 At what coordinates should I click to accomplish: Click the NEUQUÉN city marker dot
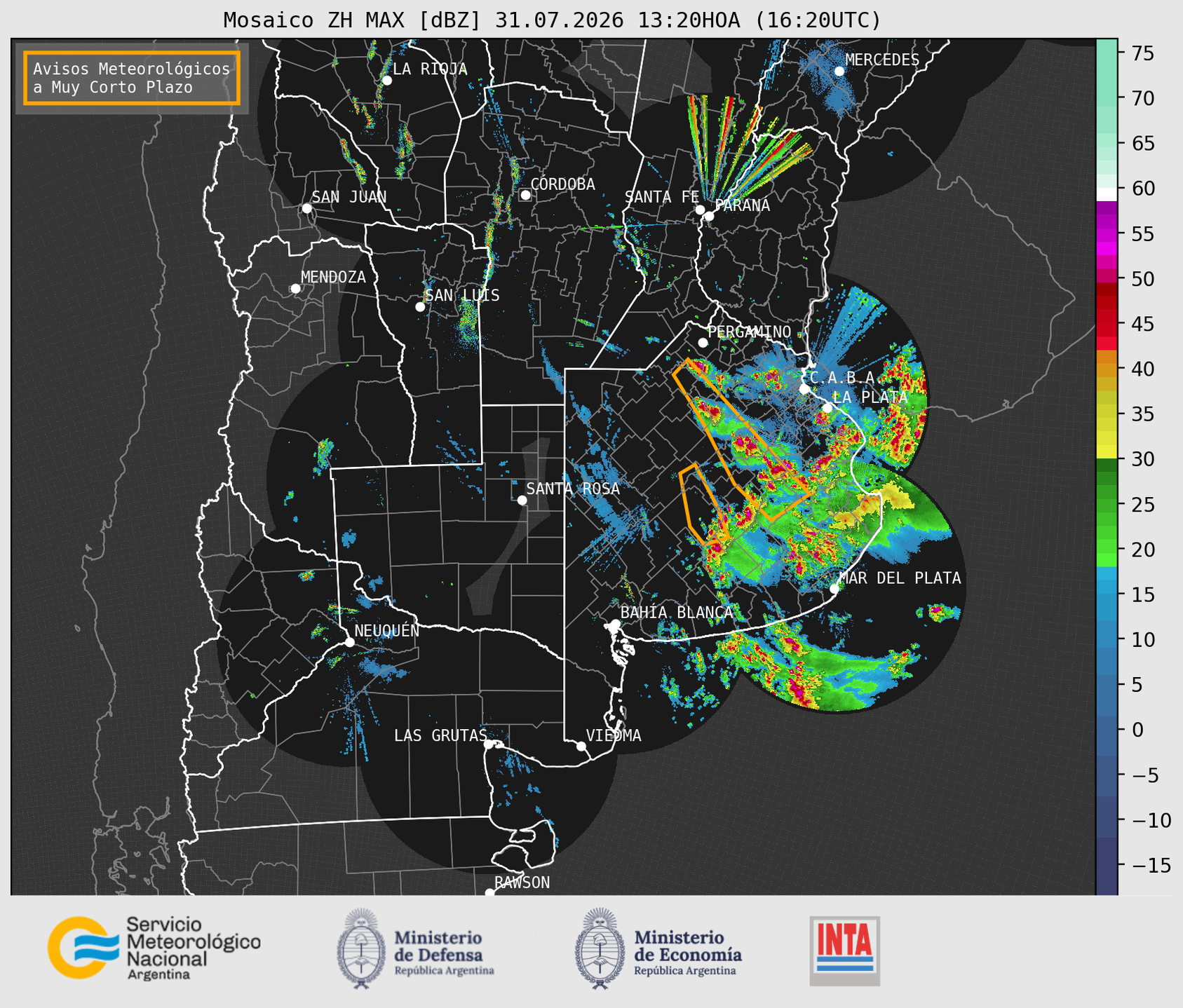[349, 642]
